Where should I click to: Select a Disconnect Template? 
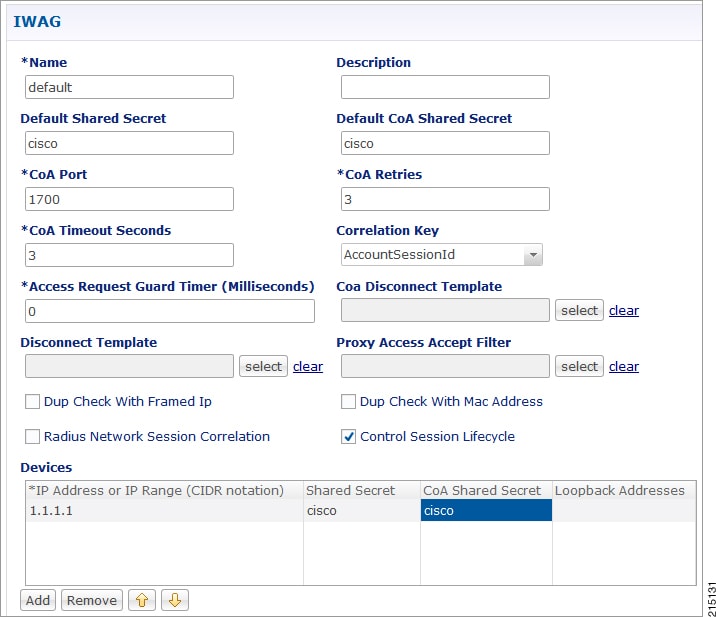point(263,366)
